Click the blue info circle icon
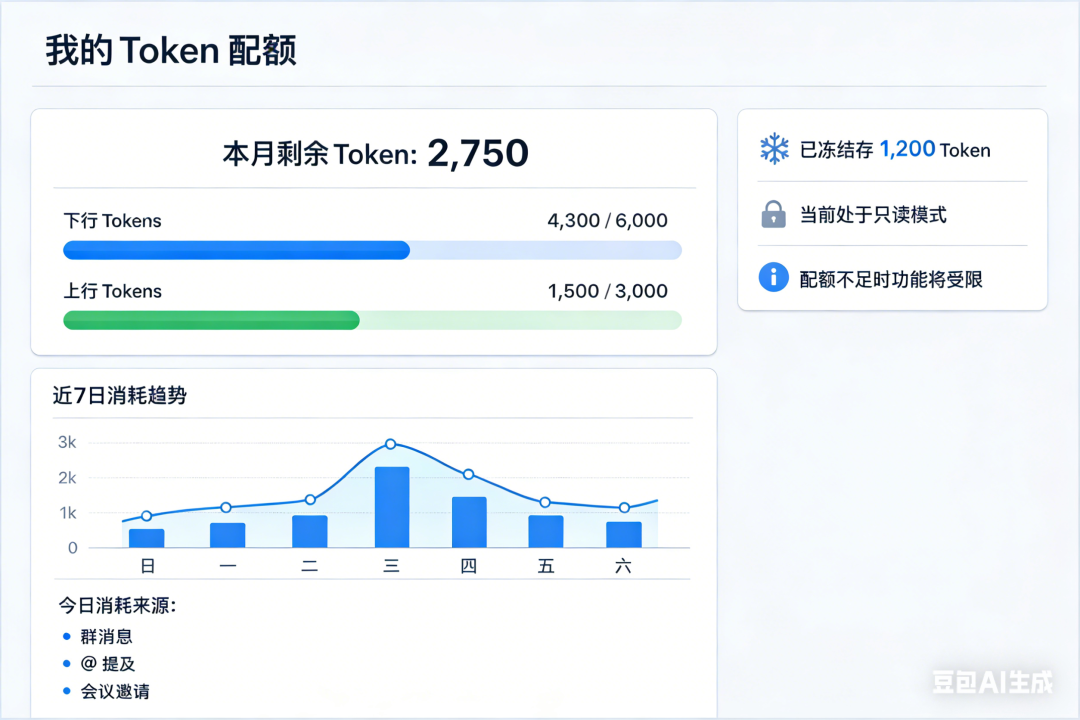Viewport: 1080px width, 720px height. tap(773, 278)
